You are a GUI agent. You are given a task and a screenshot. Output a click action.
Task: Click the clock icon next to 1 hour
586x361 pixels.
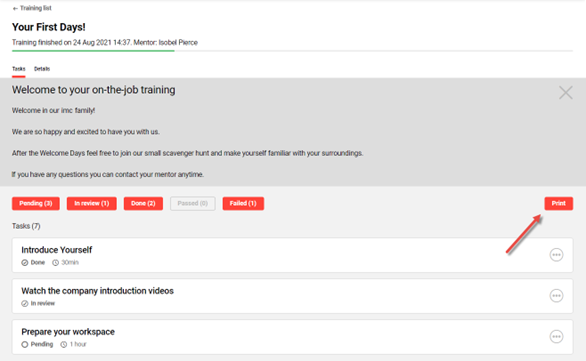tap(64, 344)
